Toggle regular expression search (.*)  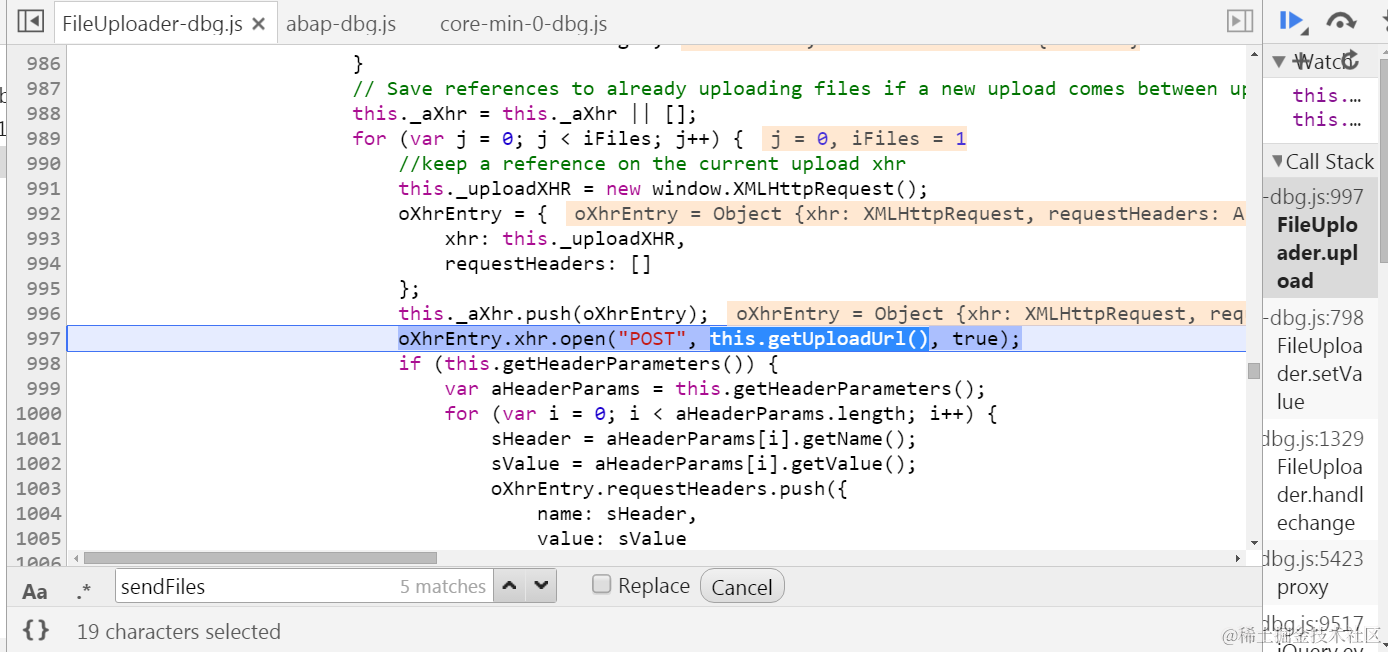coord(84,591)
